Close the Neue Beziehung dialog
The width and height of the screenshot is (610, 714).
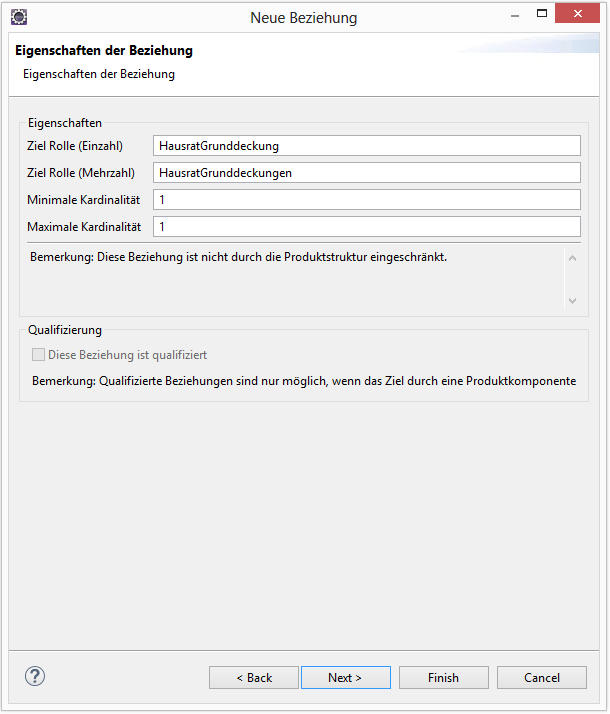[581, 15]
